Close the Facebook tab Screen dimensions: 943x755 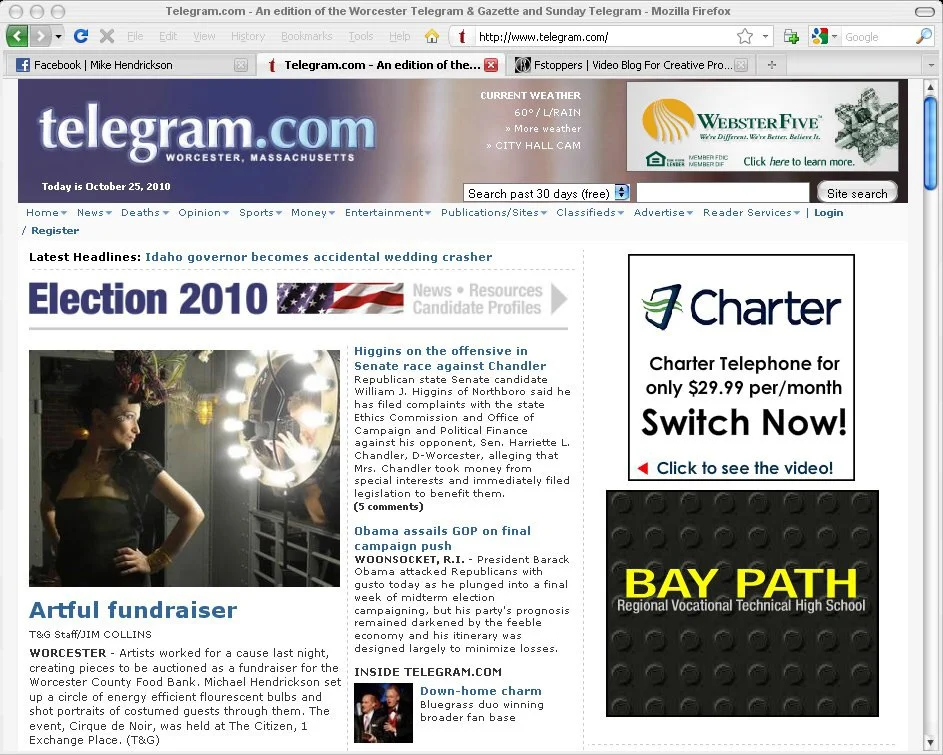241,65
